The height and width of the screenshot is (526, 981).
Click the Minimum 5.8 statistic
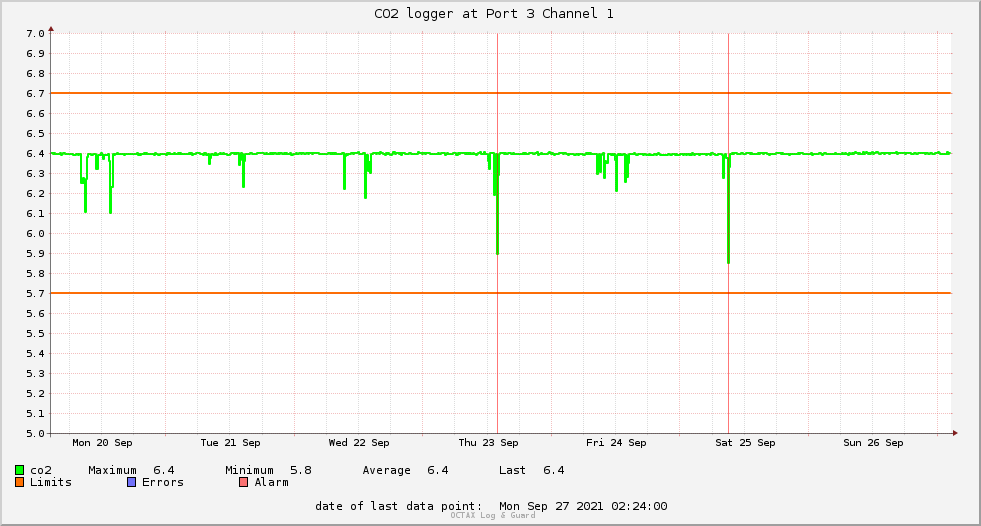pos(268,470)
